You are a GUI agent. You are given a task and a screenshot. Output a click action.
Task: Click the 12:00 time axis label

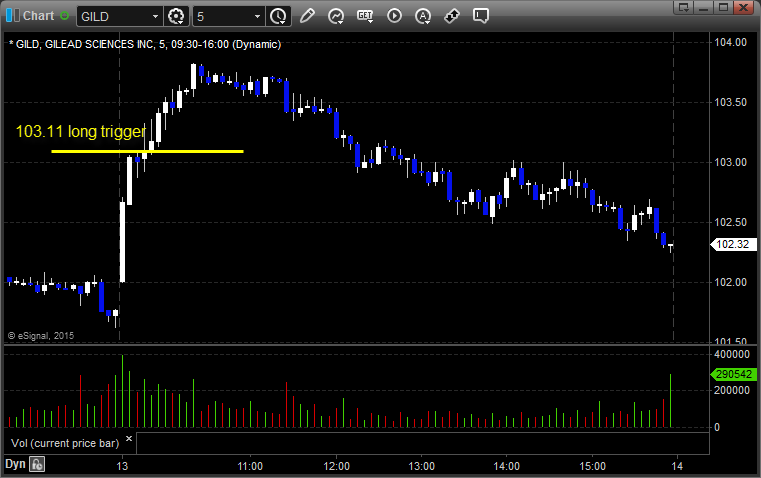coord(336,466)
